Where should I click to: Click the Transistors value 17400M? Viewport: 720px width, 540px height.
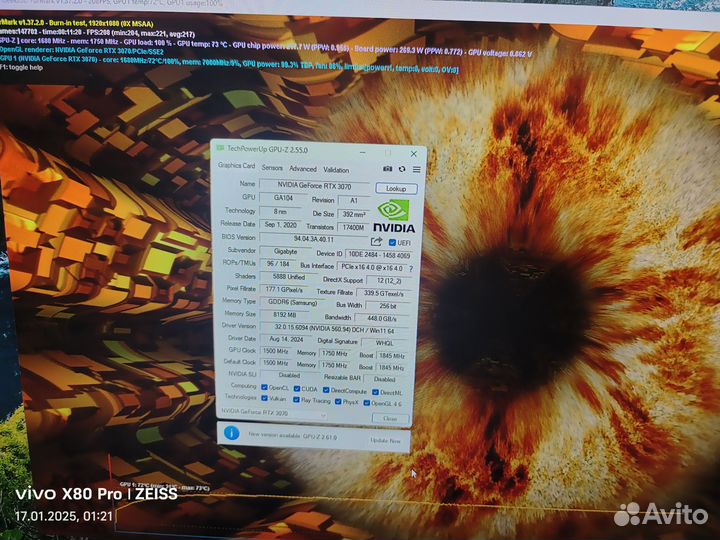point(353,227)
